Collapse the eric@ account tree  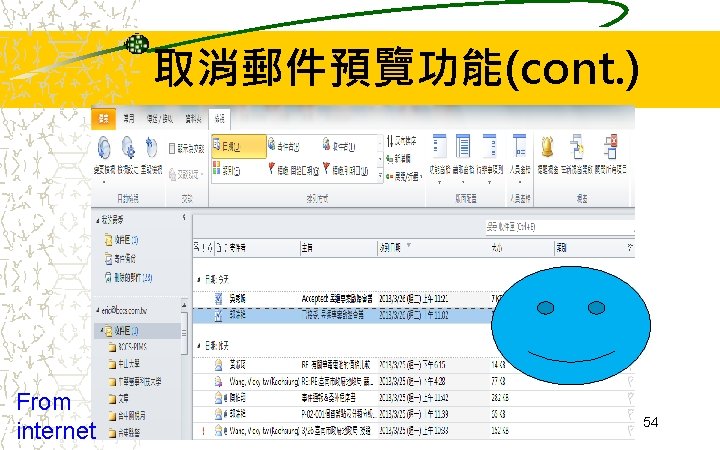(98, 311)
